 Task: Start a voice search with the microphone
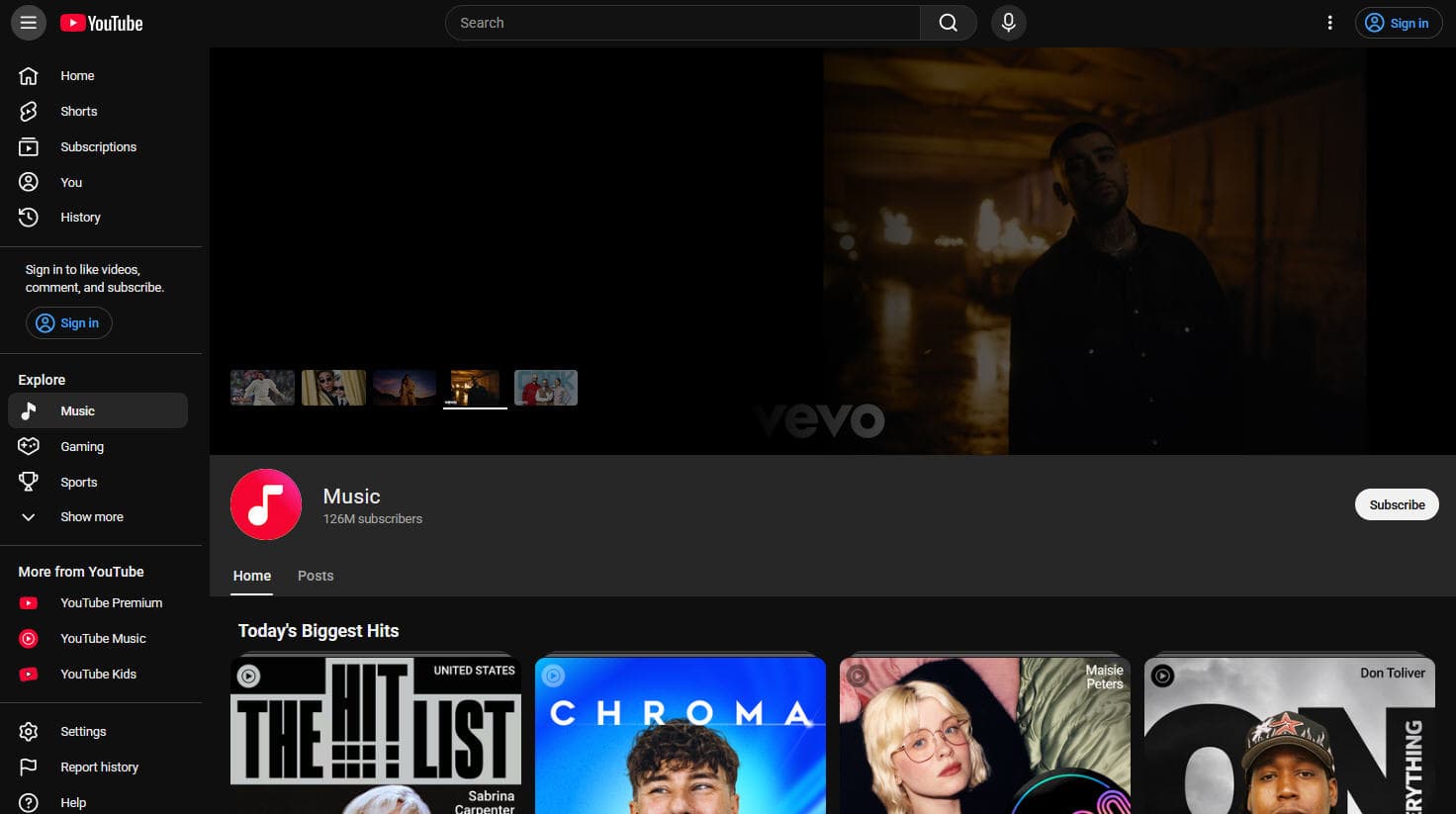1008,22
